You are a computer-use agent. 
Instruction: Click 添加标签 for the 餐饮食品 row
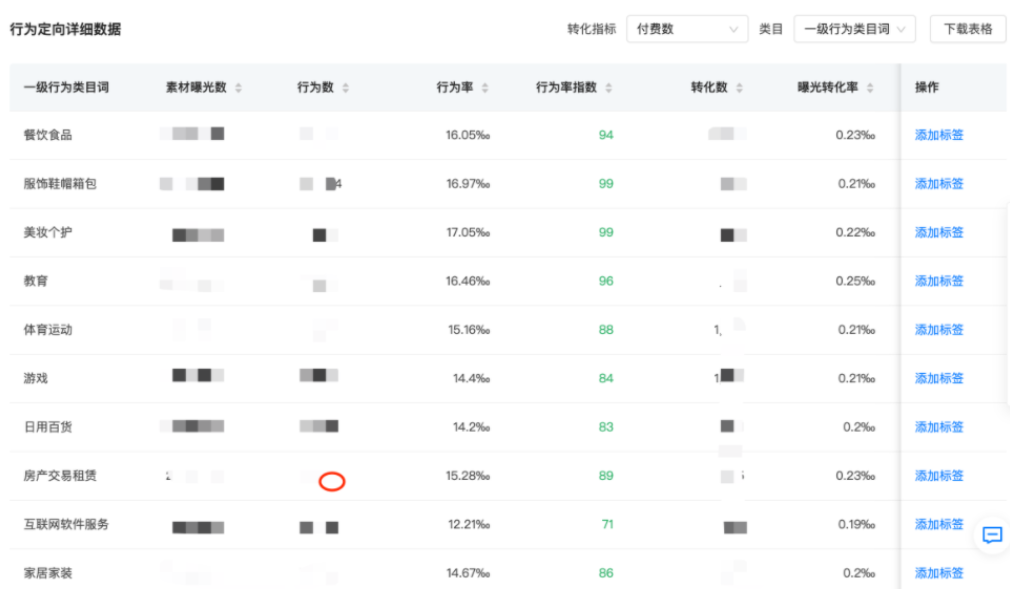coord(937,135)
